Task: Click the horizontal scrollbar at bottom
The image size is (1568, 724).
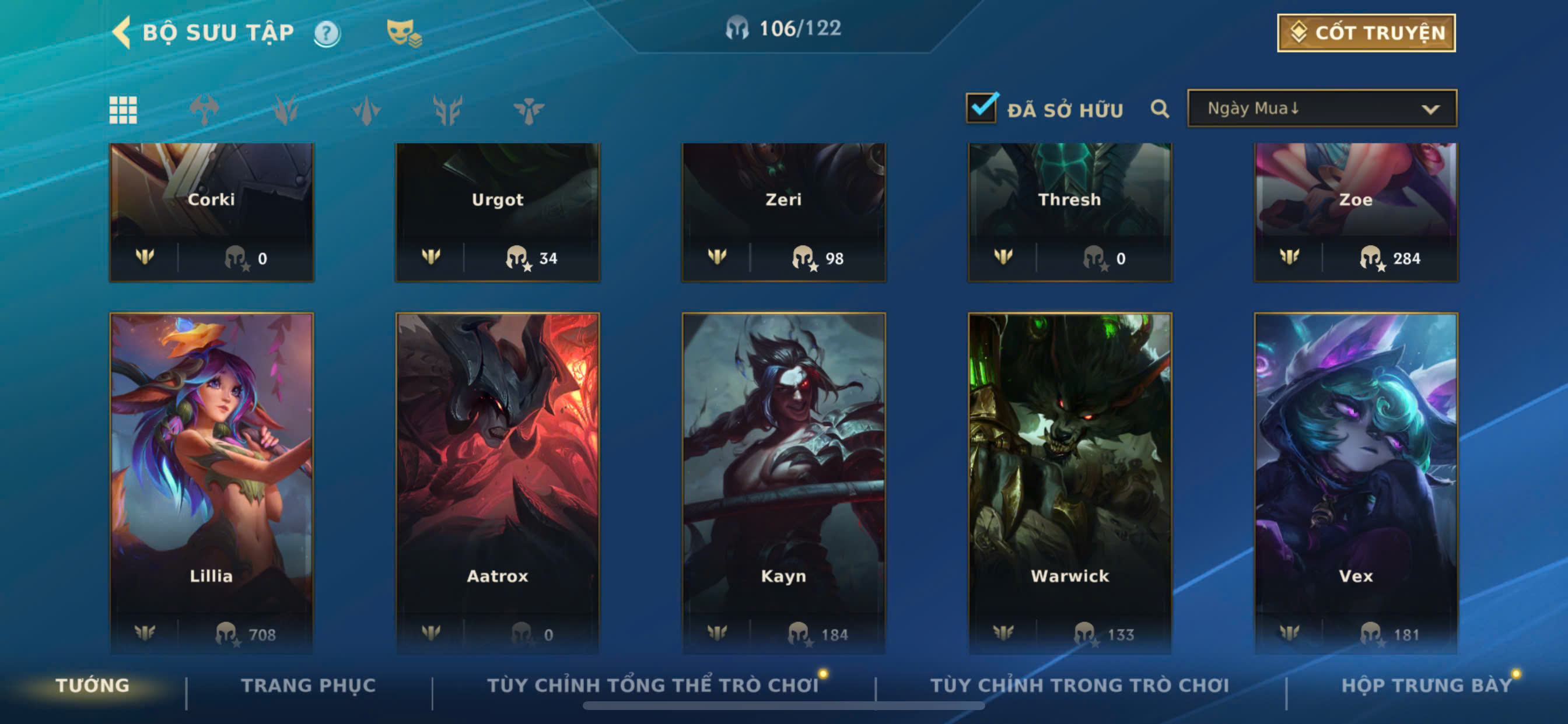Action: pyautogui.click(x=783, y=706)
